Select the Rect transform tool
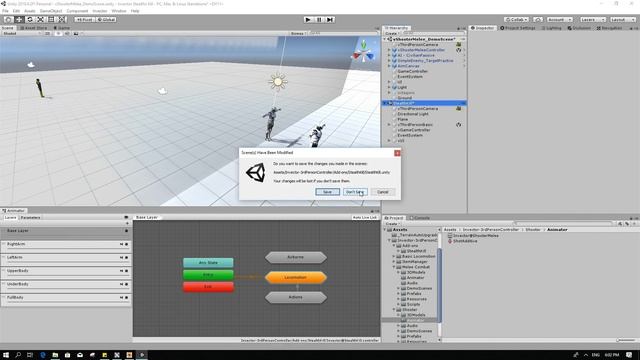This screenshot has width=640, height=360. pyautogui.click(x=51, y=20)
